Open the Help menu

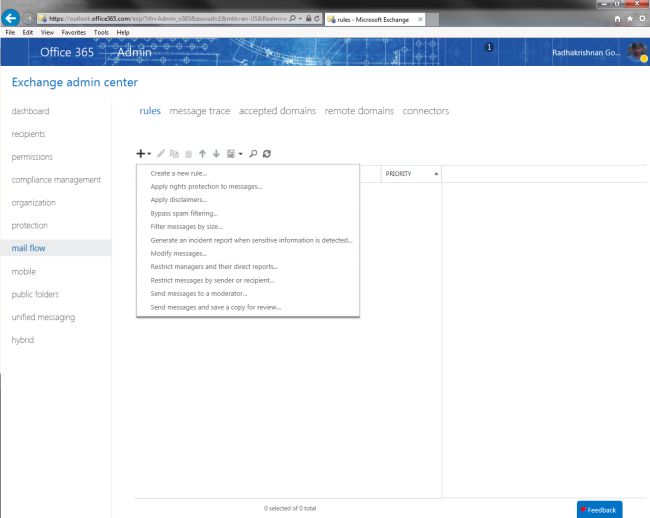point(123,32)
